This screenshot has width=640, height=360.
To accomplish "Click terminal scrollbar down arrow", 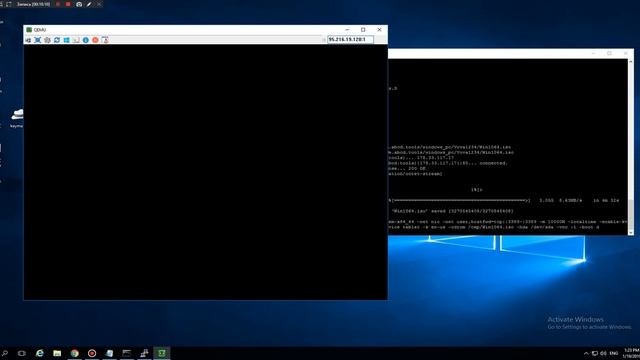I will [x=631, y=232].
